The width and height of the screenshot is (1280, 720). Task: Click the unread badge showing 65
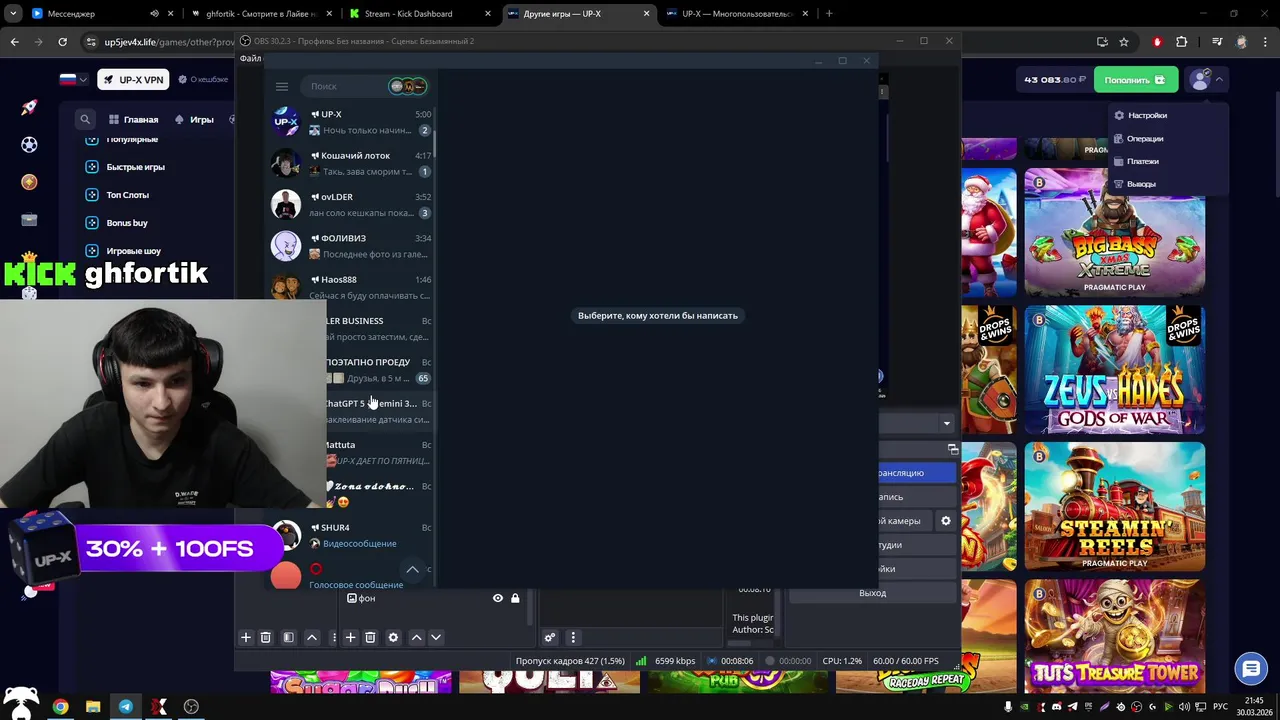[423, 378]
